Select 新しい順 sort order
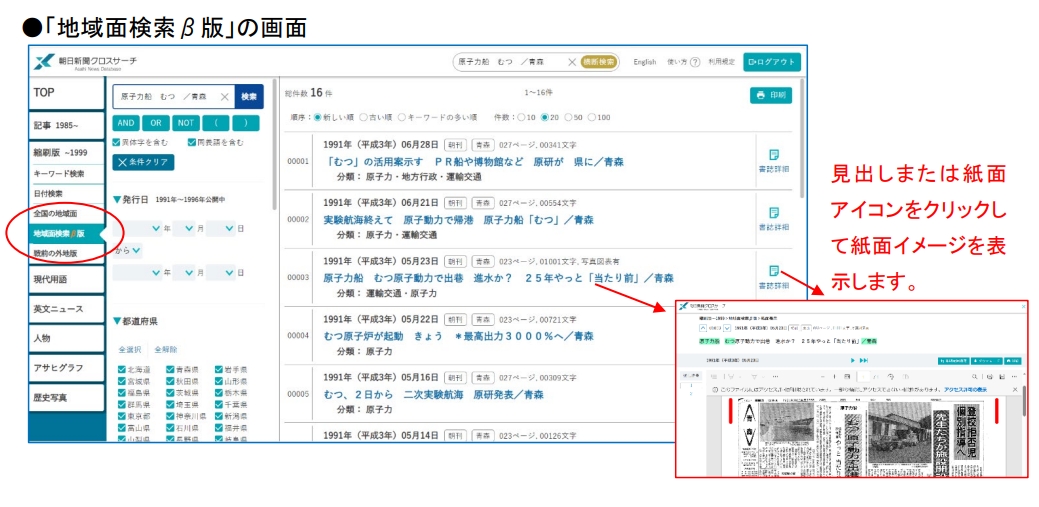Viewport: 1039px width, 507px height. [x=317, y=117]
